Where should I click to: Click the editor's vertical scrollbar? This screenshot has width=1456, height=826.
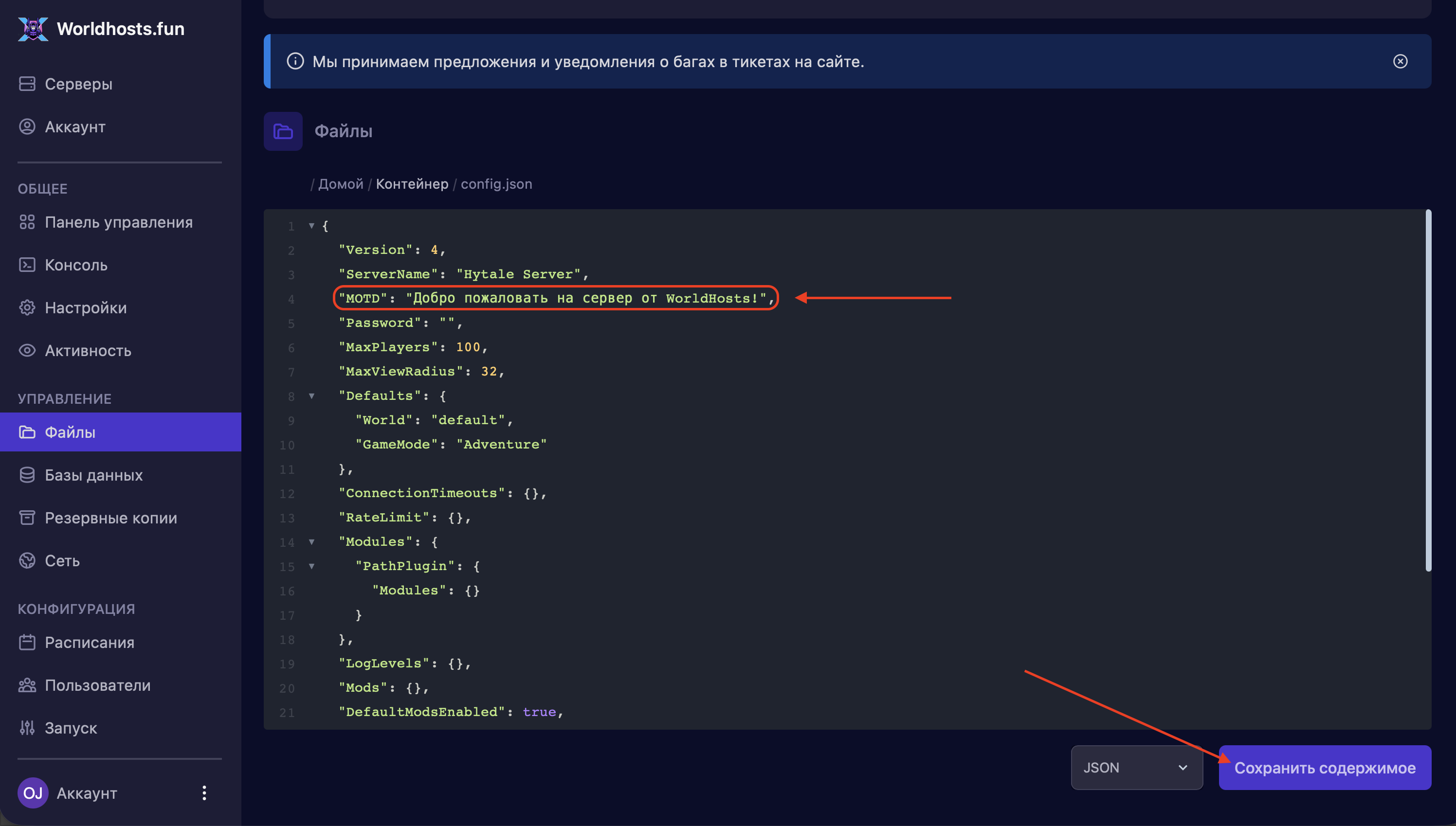pyautogui.click(x=1428, y=390)
